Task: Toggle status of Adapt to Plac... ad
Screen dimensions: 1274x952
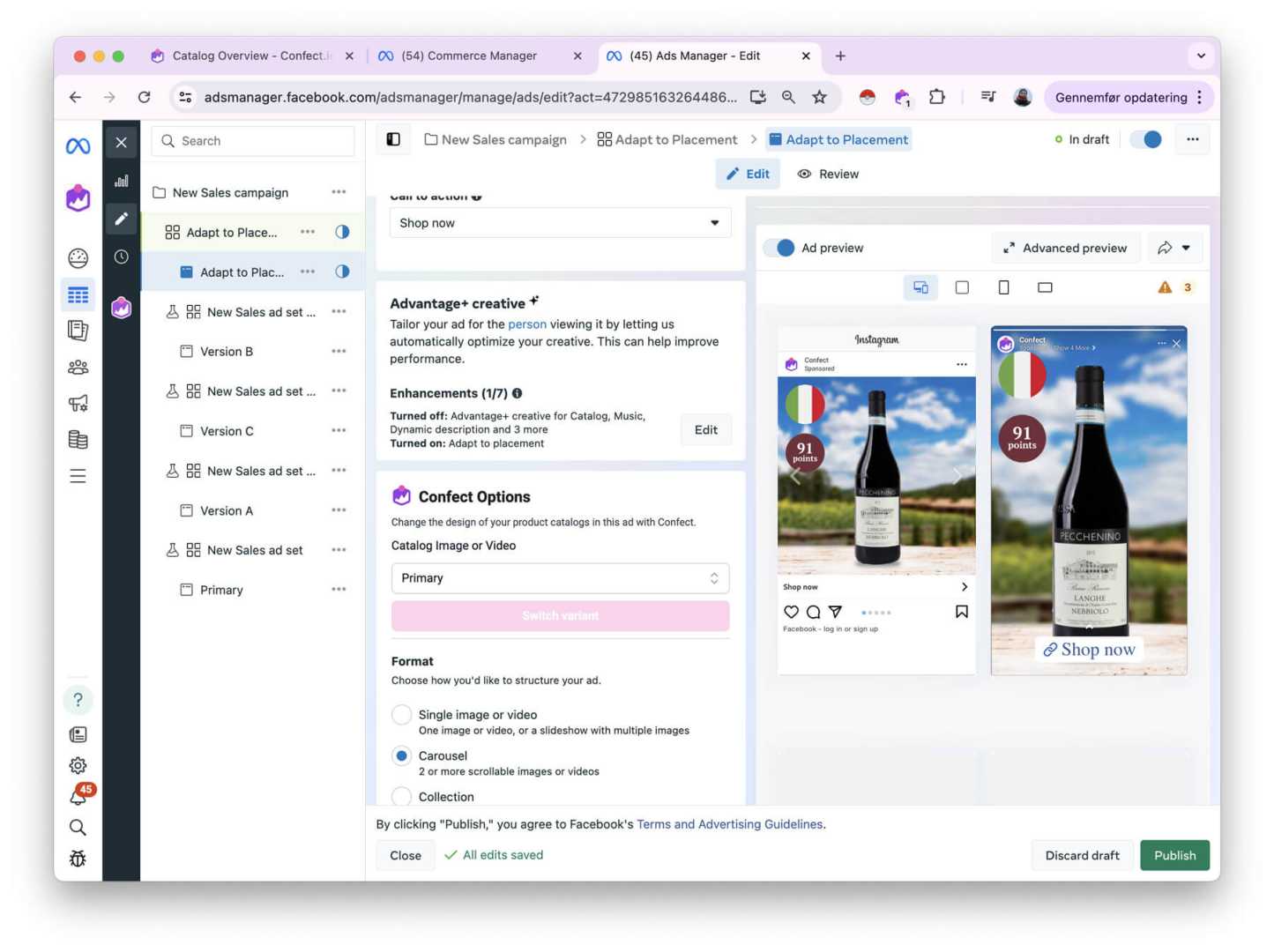Action: [x=342, y=271]
